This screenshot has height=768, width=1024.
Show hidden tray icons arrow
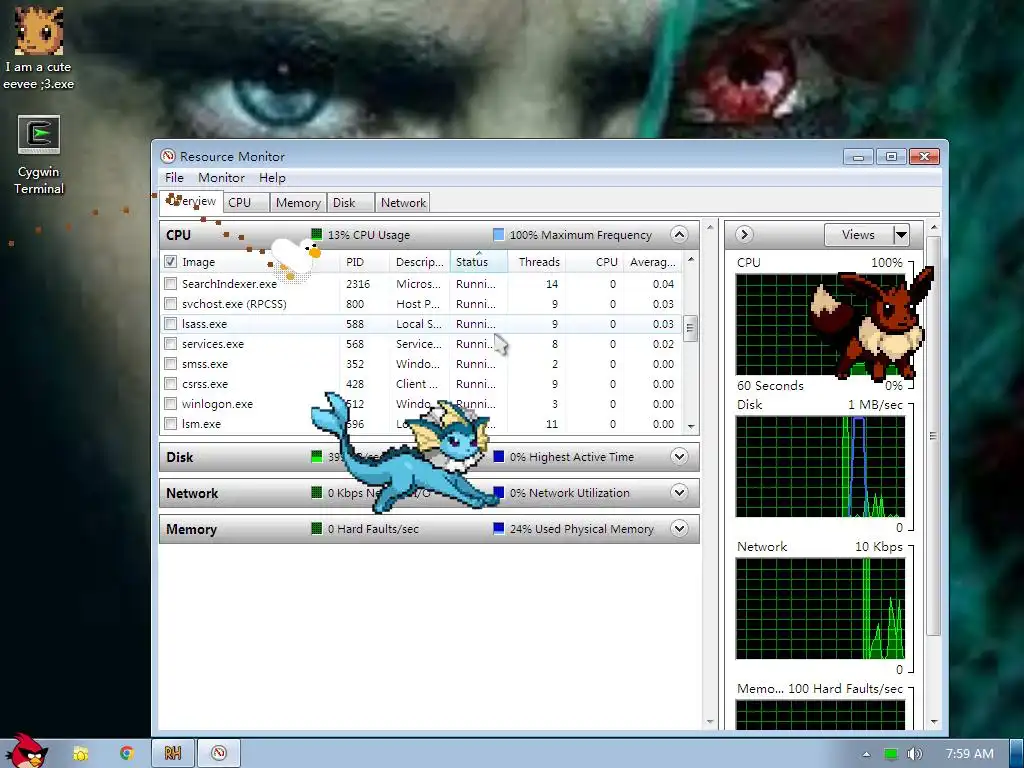click(866, 754)
